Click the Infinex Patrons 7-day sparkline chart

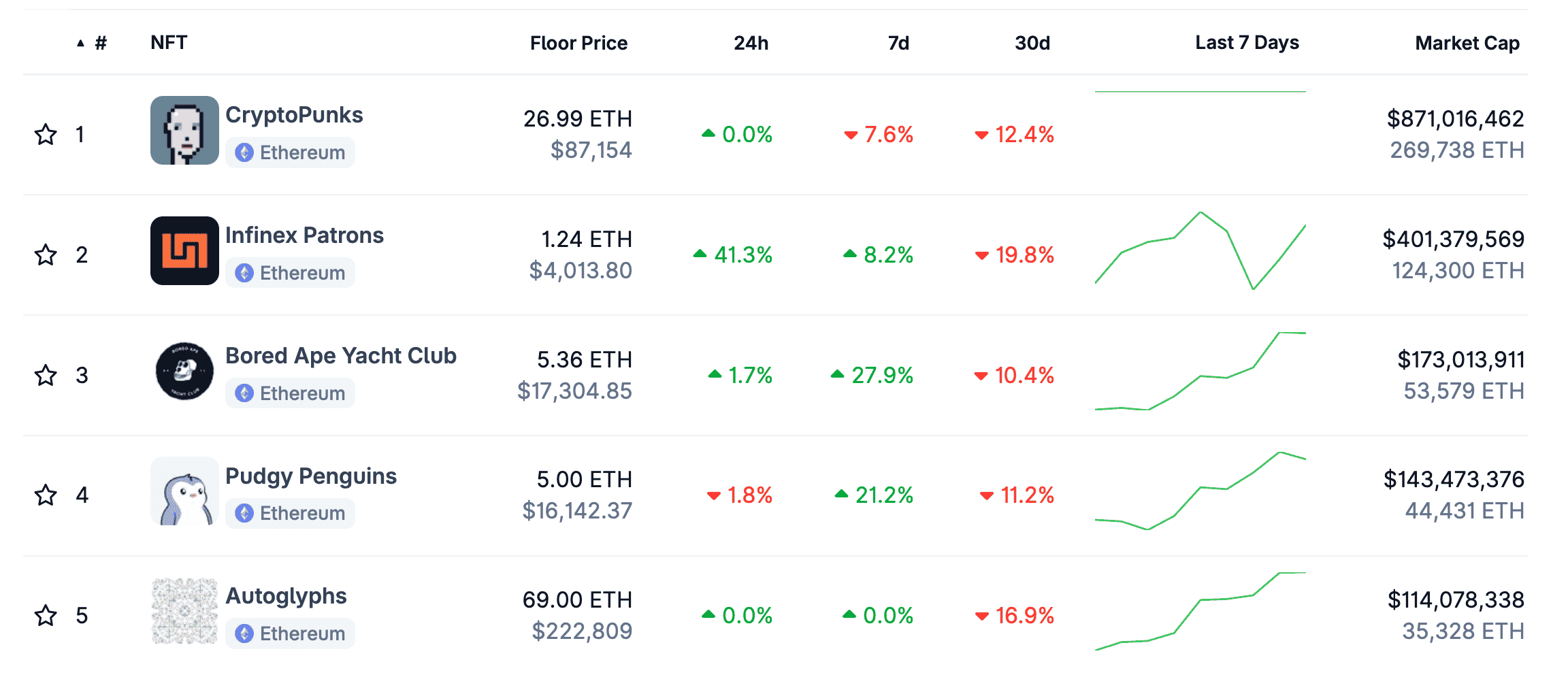[1200, 251]
